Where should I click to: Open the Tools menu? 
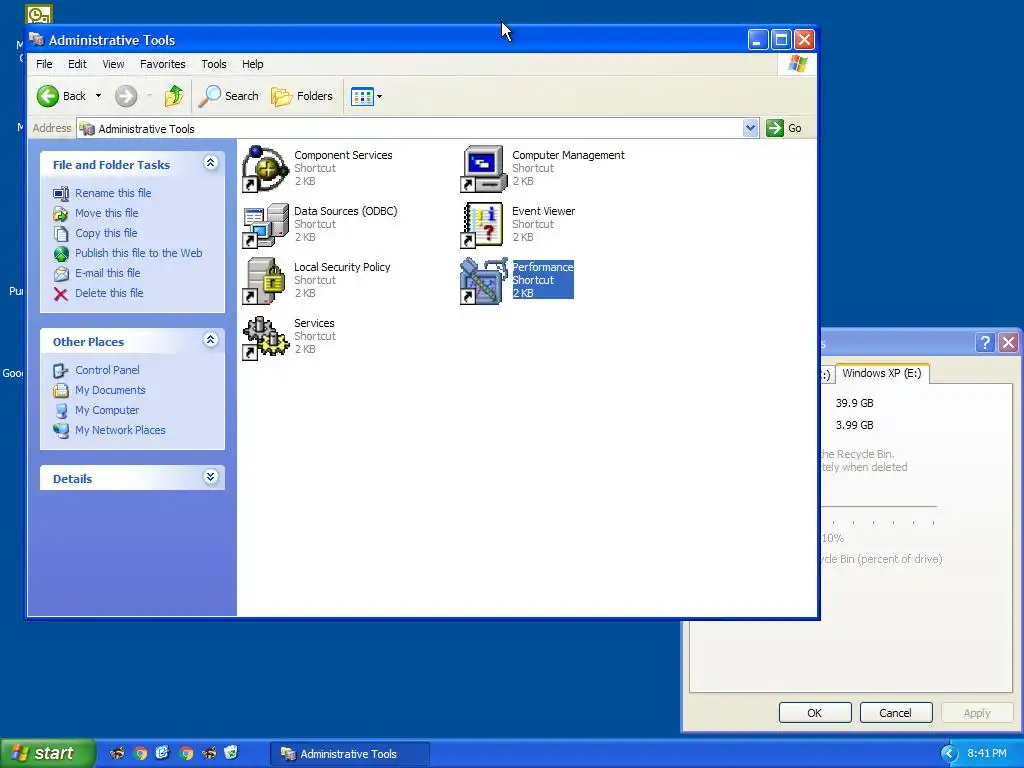pos(214,64)
